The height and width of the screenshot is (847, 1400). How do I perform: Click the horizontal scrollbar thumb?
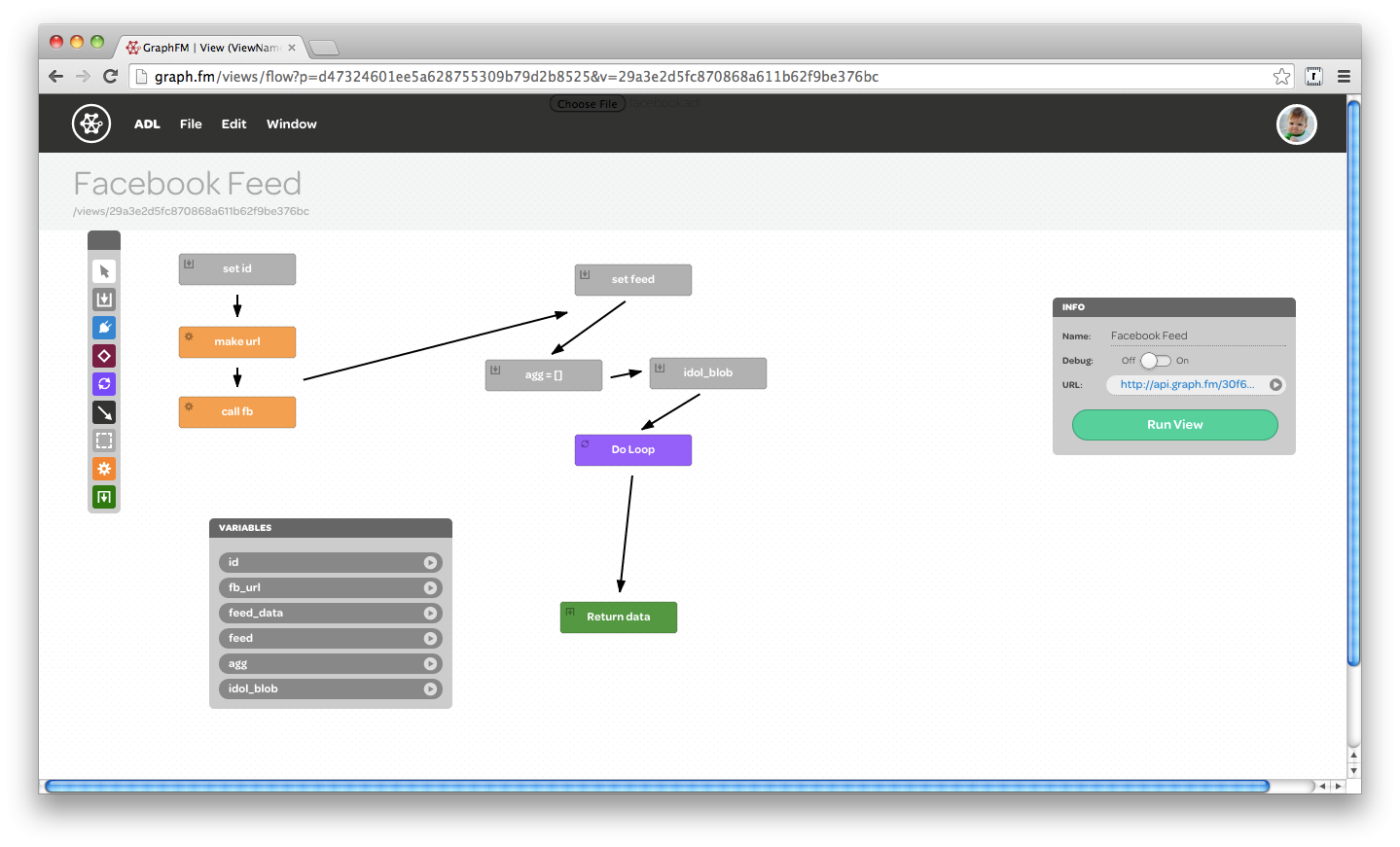pyautogui.click(x=658, y=786)
